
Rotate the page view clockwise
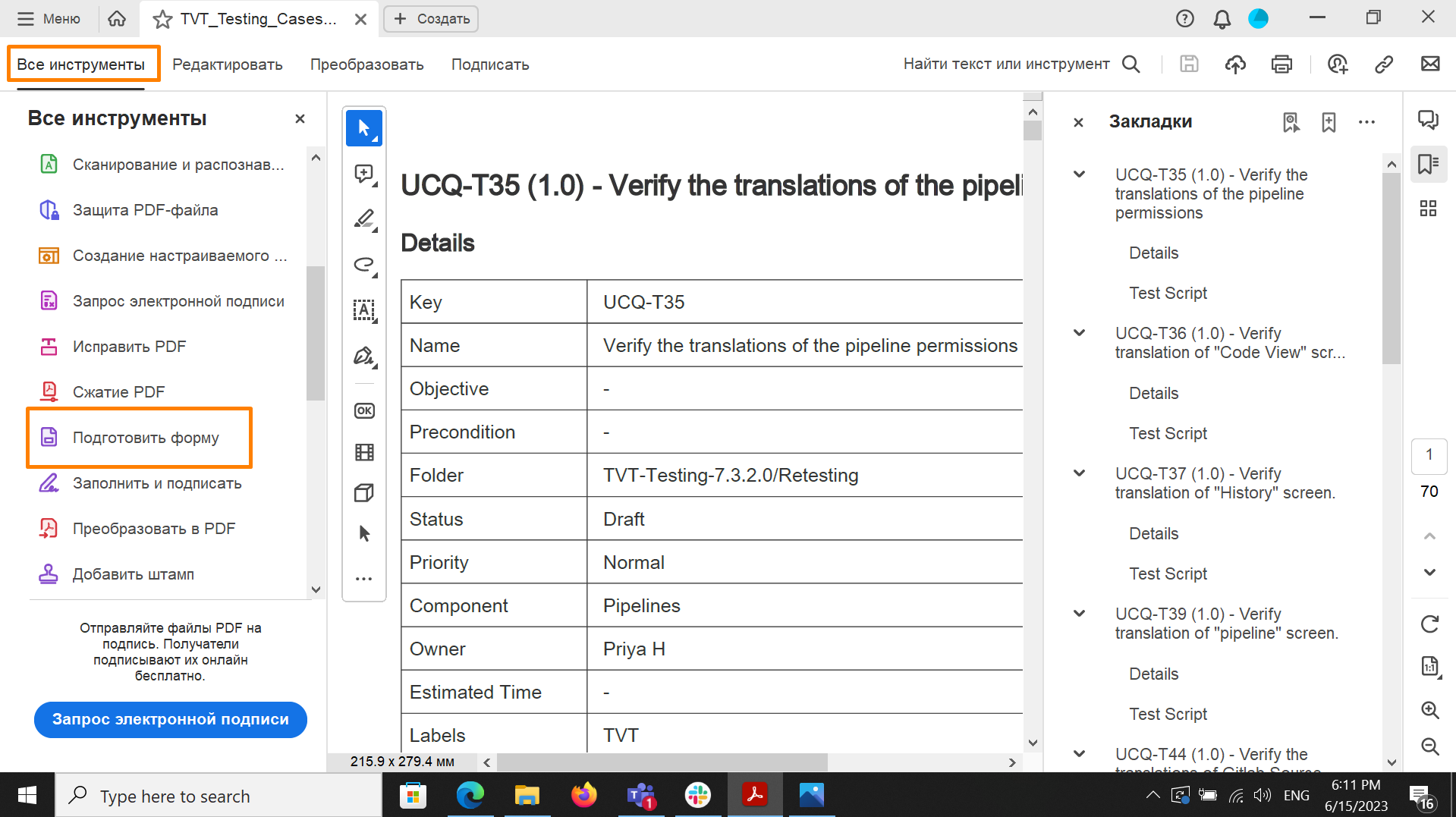[1429, 624]
